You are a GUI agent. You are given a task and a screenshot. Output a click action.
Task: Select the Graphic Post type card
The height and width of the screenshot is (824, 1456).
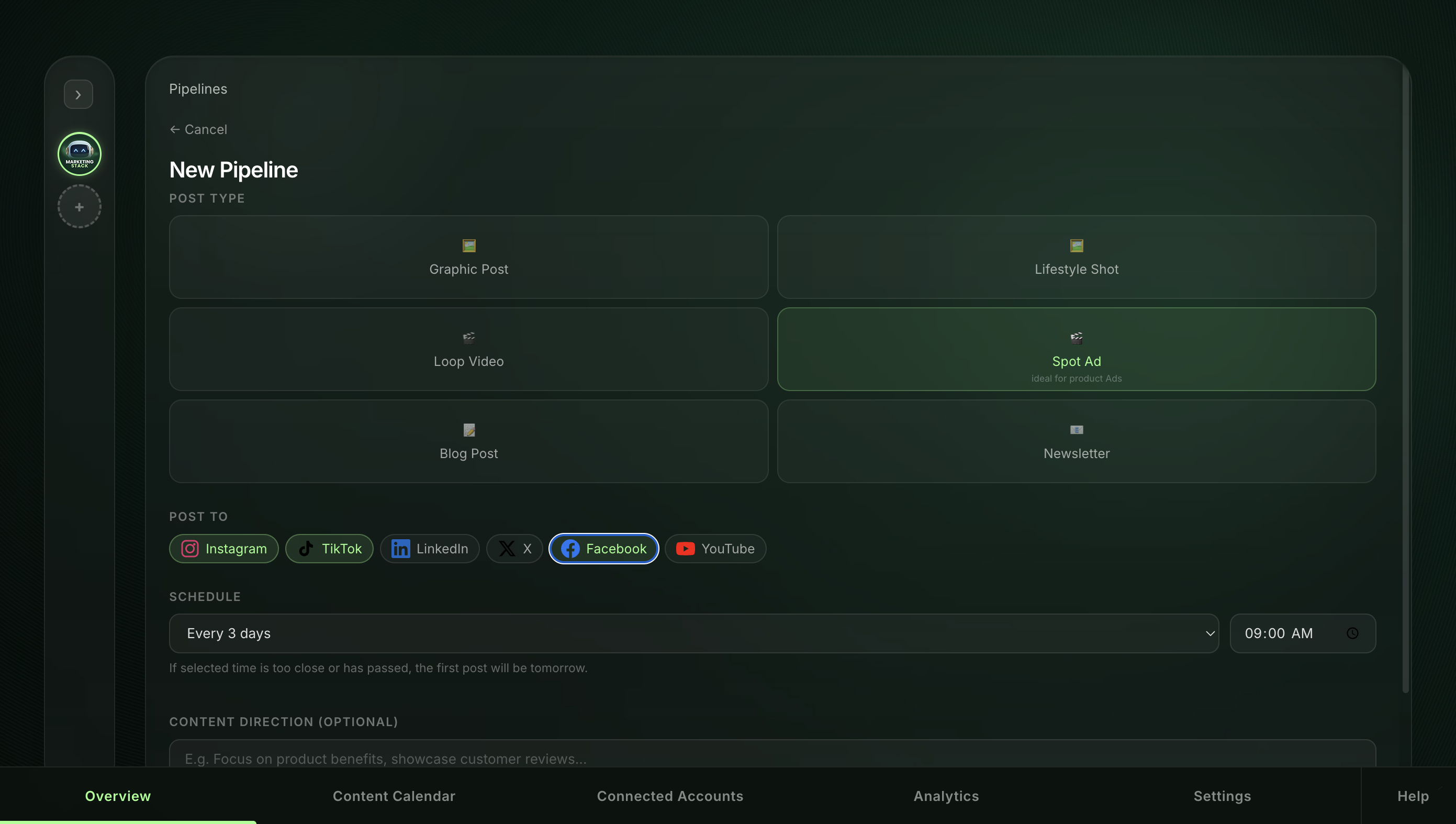[468, 257]
